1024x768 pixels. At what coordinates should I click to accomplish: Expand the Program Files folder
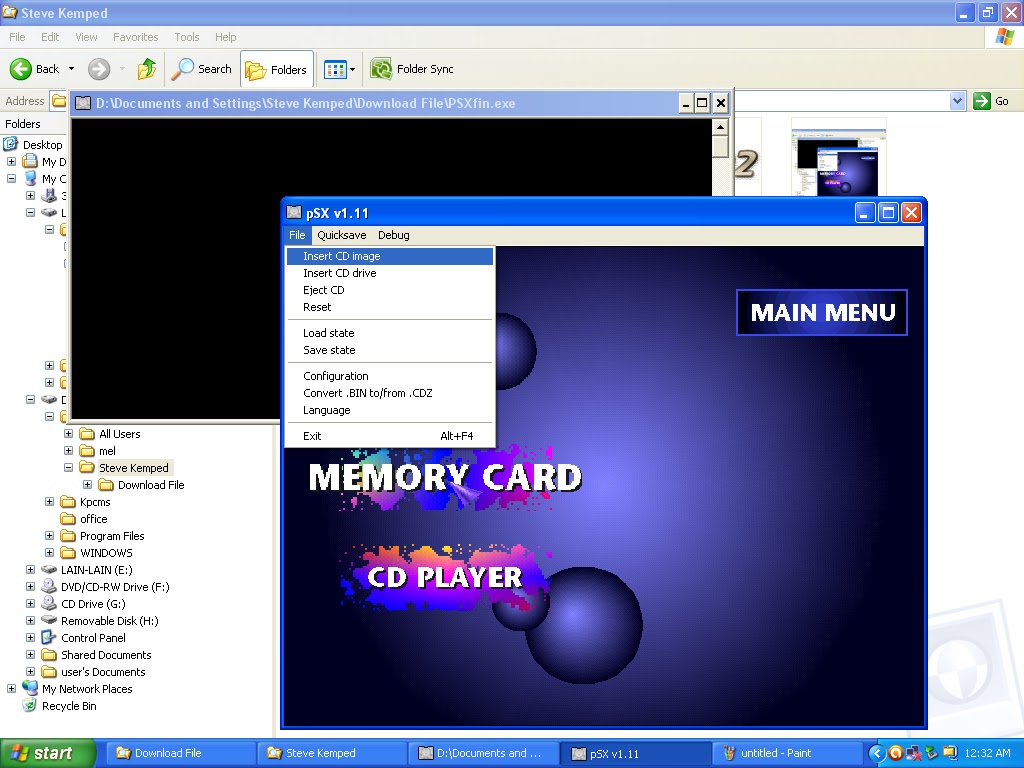pos(50,536)
